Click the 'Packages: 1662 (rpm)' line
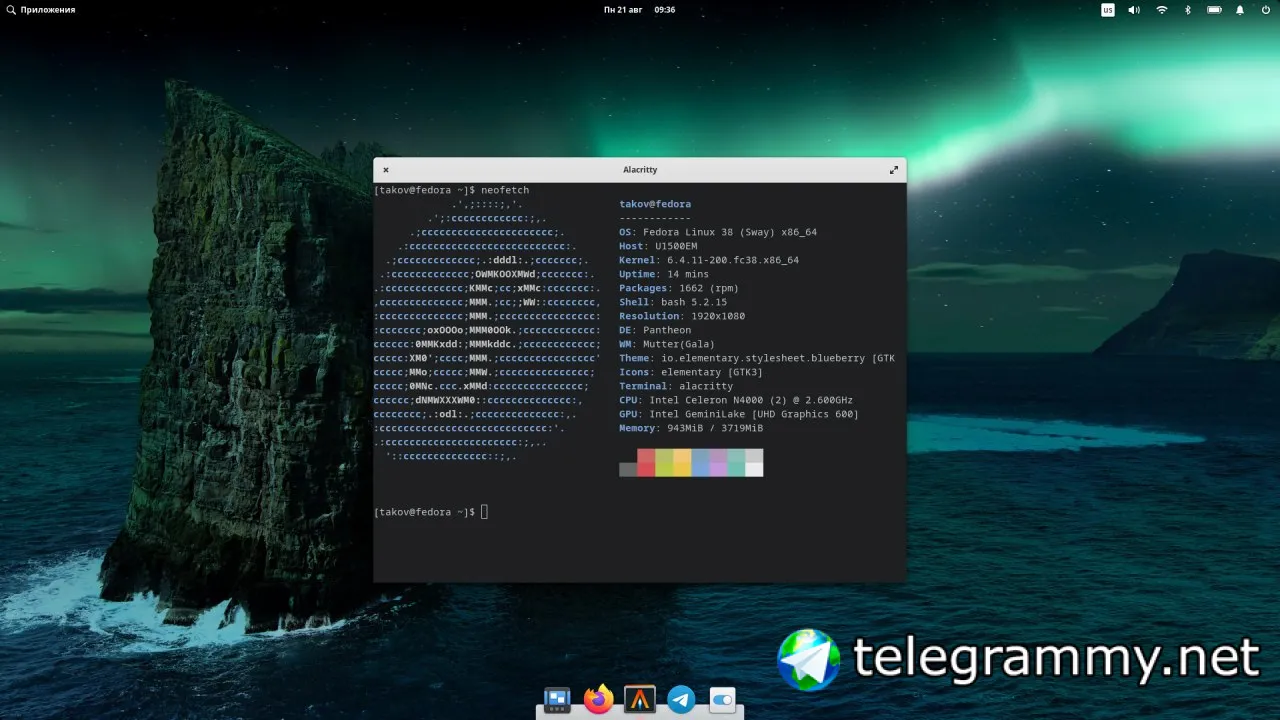1280x720 pixels. point(679,288)
